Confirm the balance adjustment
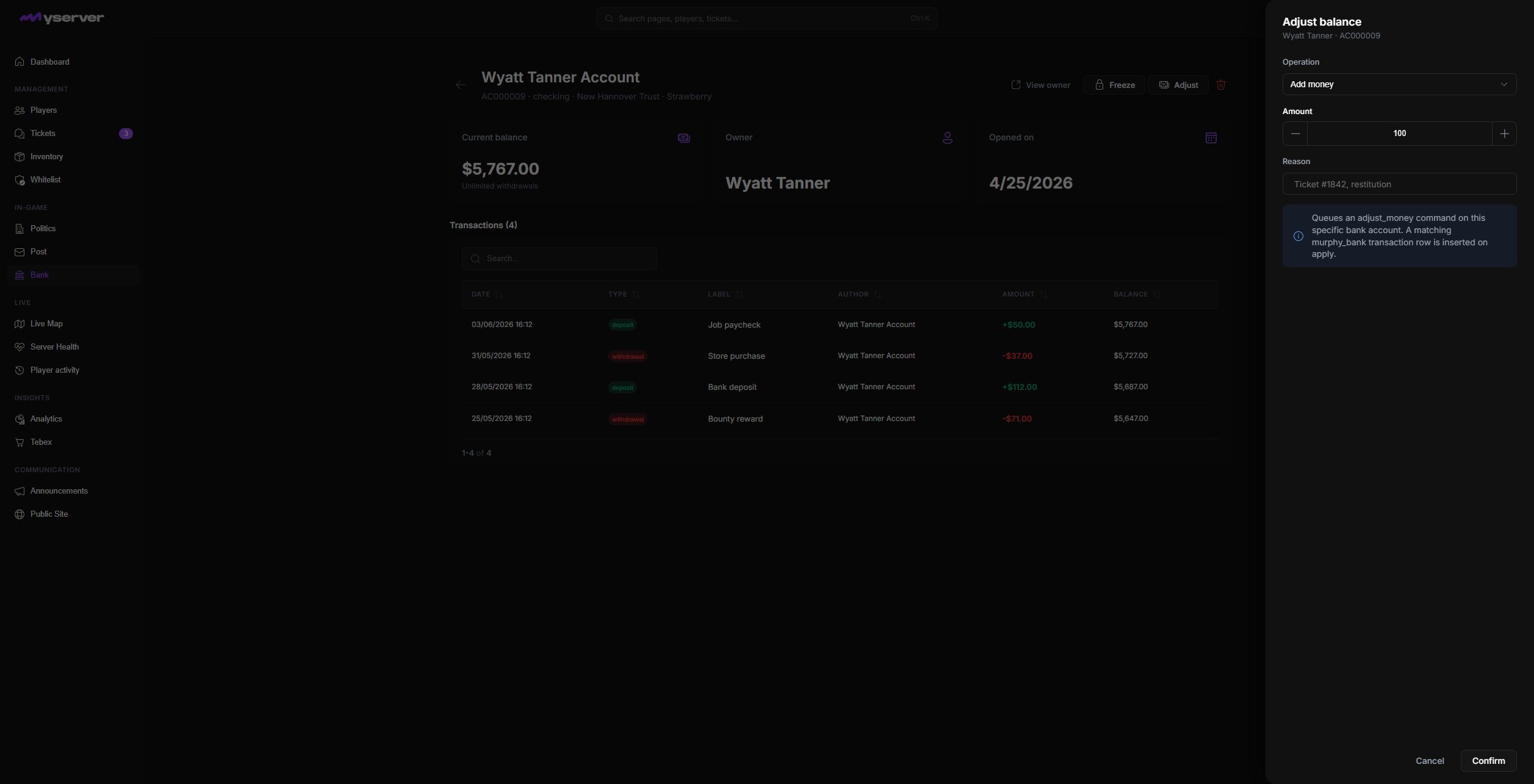 (1488, 761)
